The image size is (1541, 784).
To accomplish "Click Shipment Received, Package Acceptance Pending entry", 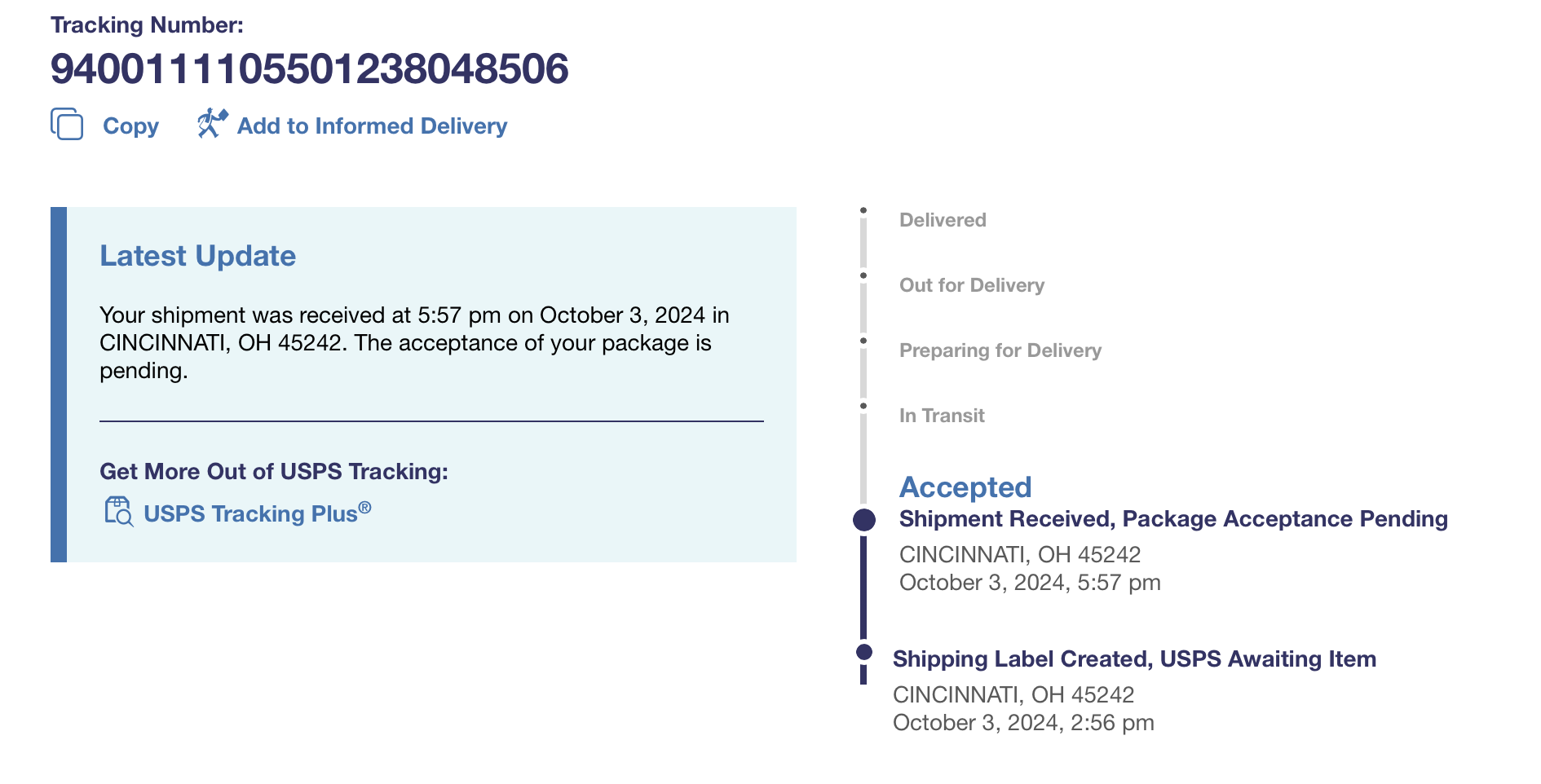I will pos(1172,519).
